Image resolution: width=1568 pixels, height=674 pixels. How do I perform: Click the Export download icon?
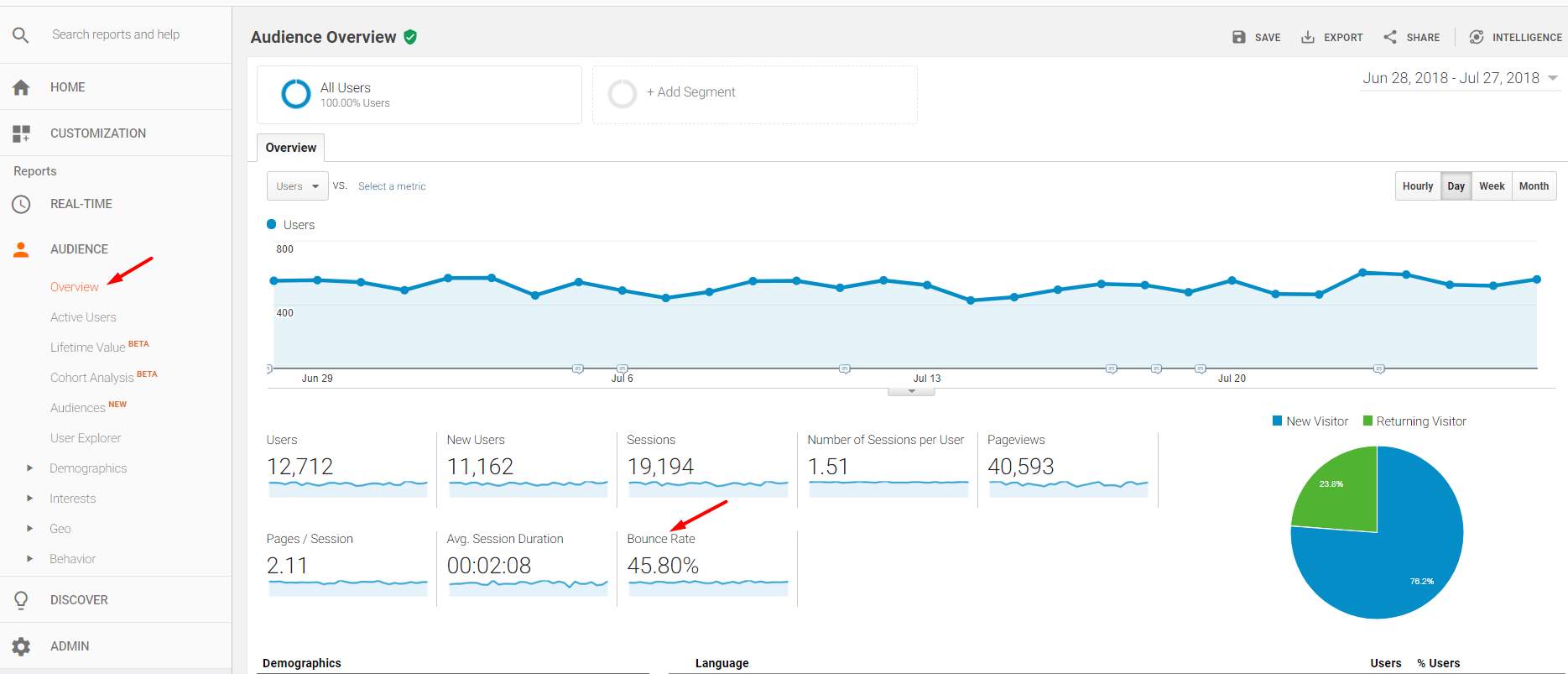pos(1307,37)
